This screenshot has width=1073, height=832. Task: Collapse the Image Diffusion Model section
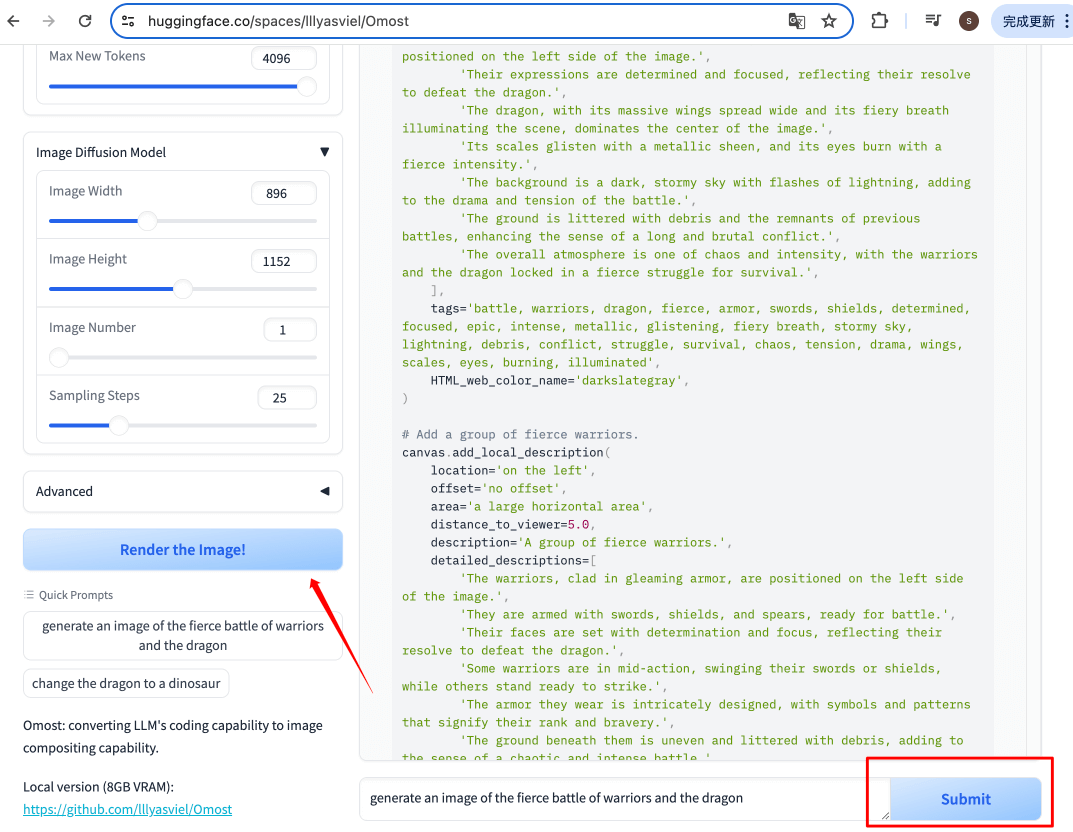(324, 152)
